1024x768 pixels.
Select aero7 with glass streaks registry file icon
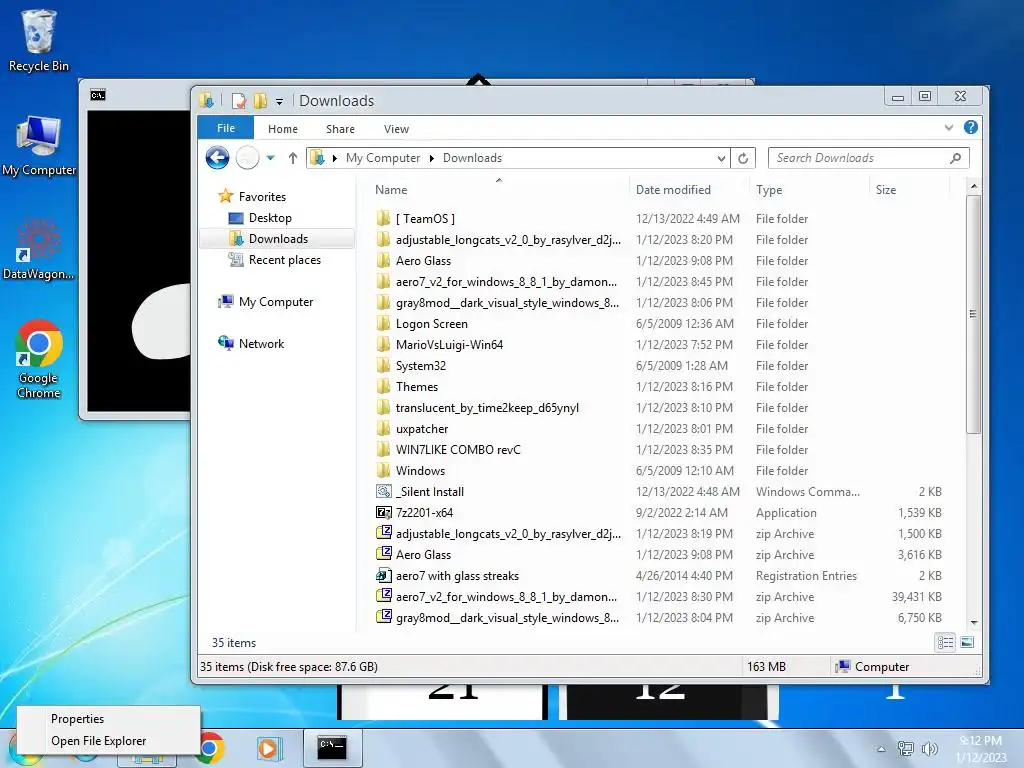[x=383, y=575]
